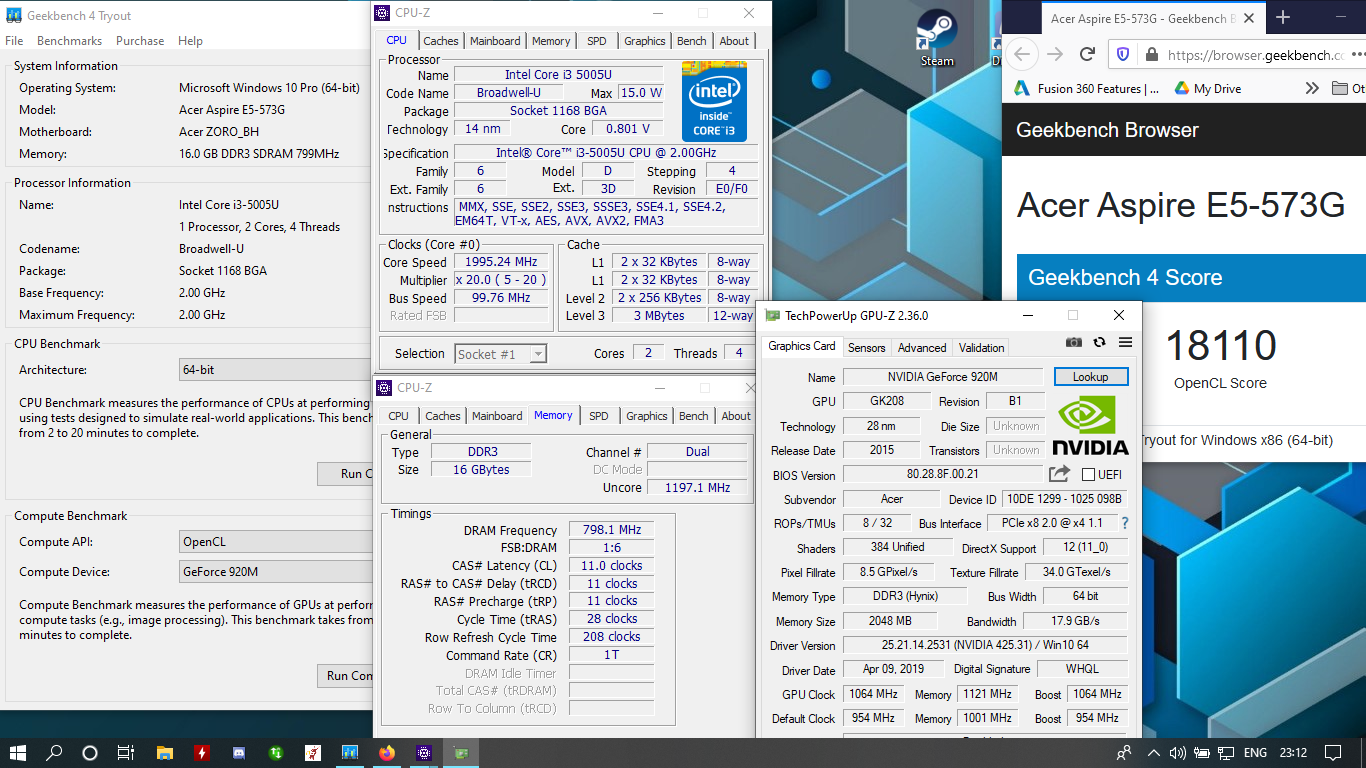
Task: Click the GPU-Z Lookup button
Action: [1090, 377]
